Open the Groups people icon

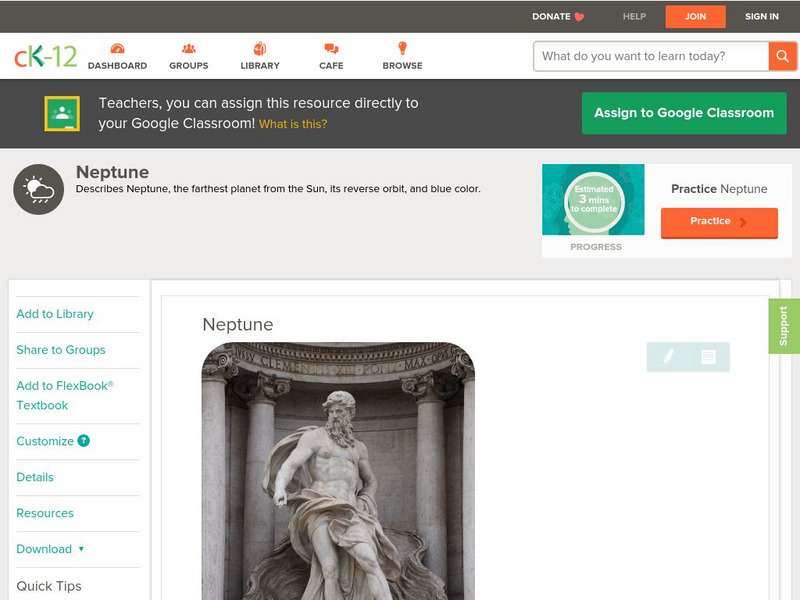coord(189,48)
